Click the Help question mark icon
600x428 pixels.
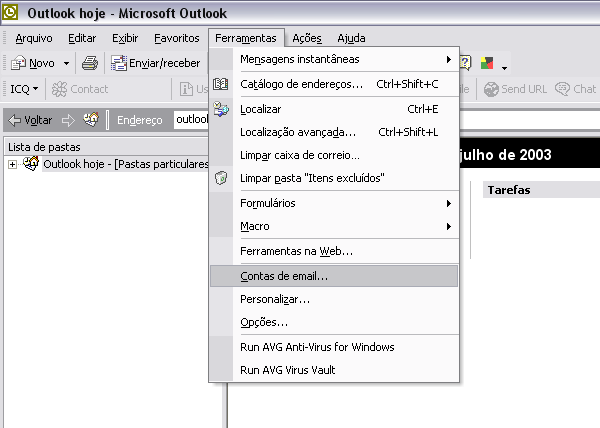pos(465,63)
